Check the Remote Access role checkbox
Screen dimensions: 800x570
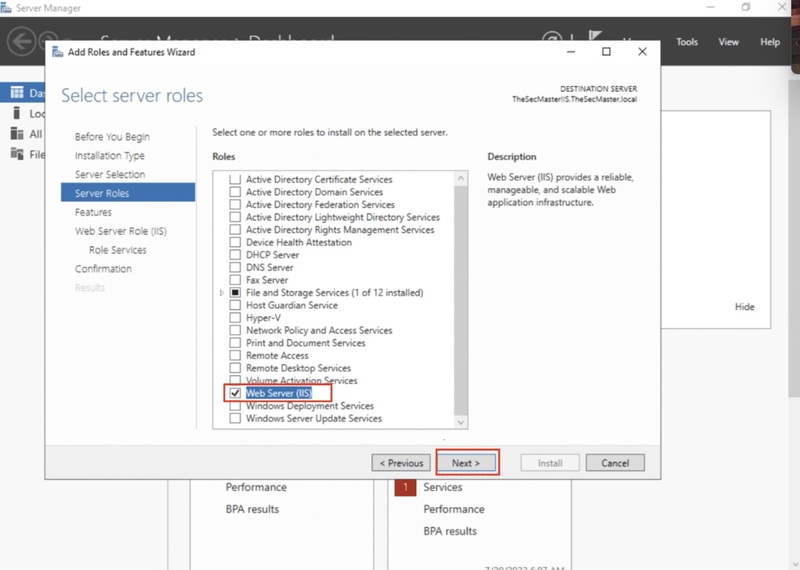[235, 355]
